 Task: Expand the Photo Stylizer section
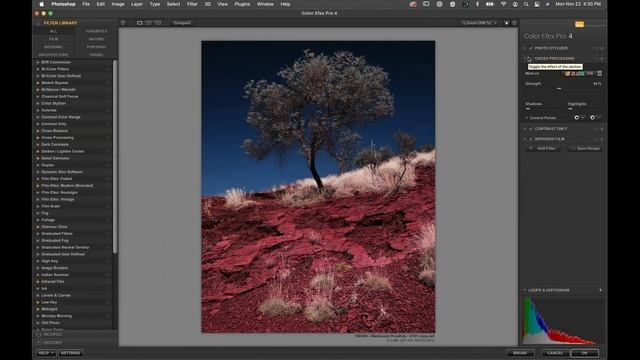[525, 48]
